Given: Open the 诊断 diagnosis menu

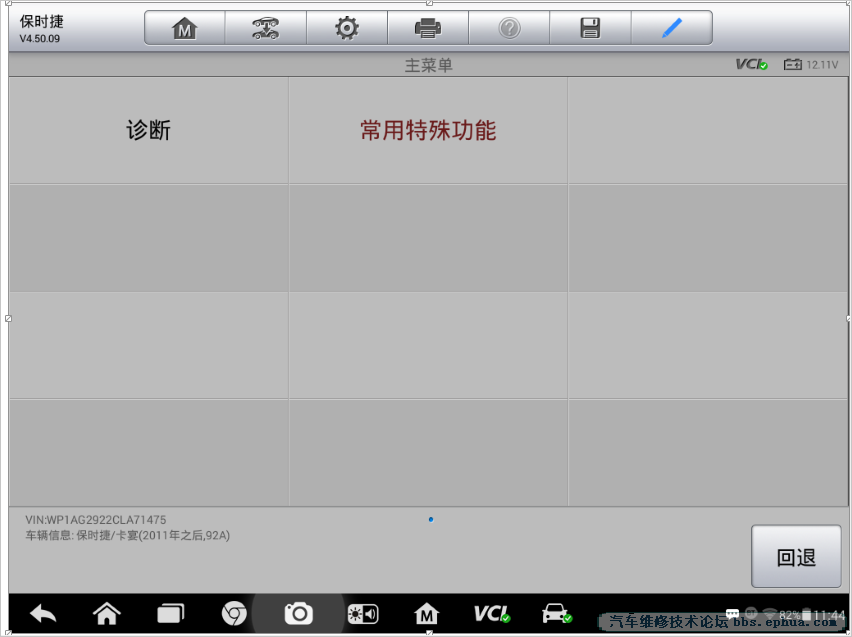Looking at the screenshot, I should [x=148, y=130].
